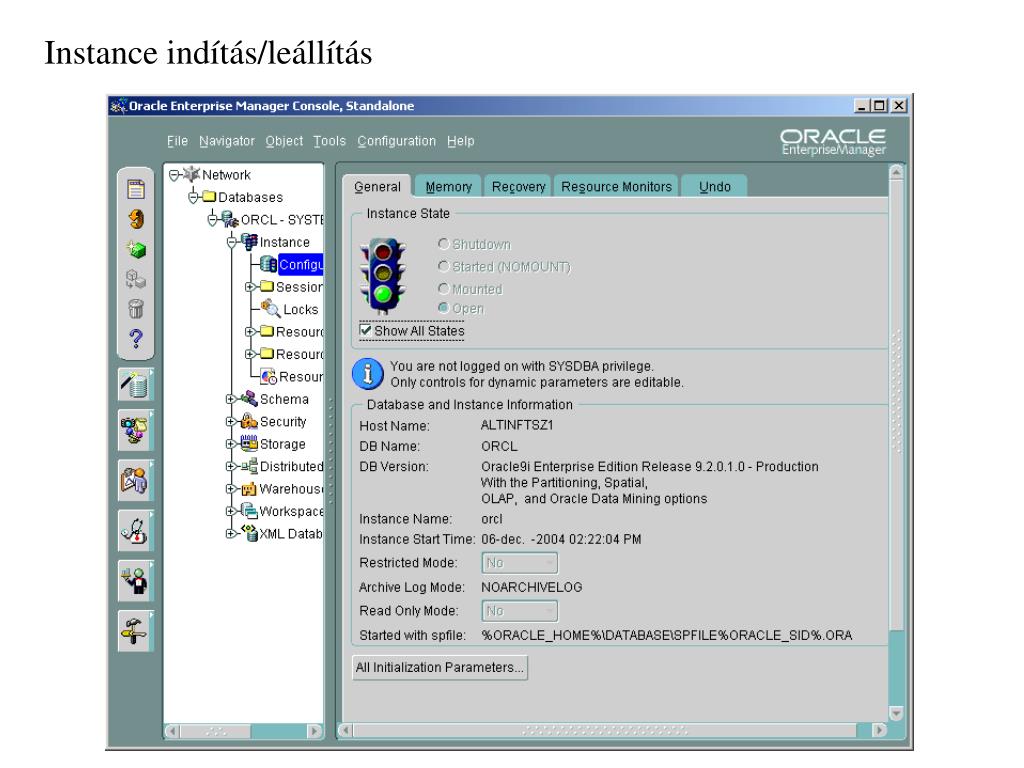This screenshot has width=1024, height=768.
Task: Collapse the ORCL database node
Action: [212, 219]
